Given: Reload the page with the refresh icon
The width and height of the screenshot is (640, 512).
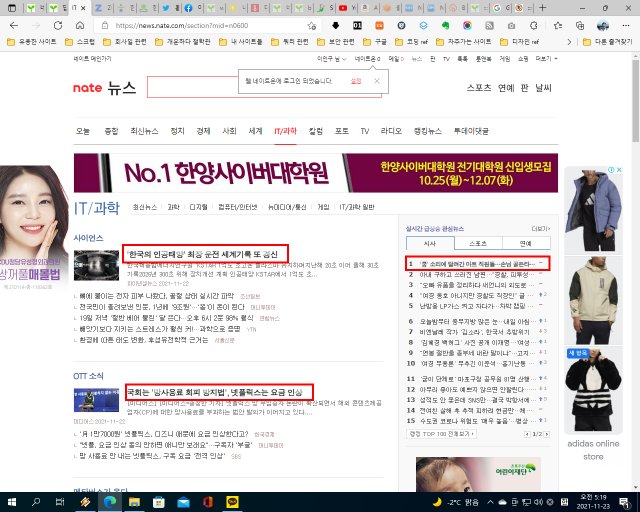Looking at the screenshot, I should pos(58,25).
